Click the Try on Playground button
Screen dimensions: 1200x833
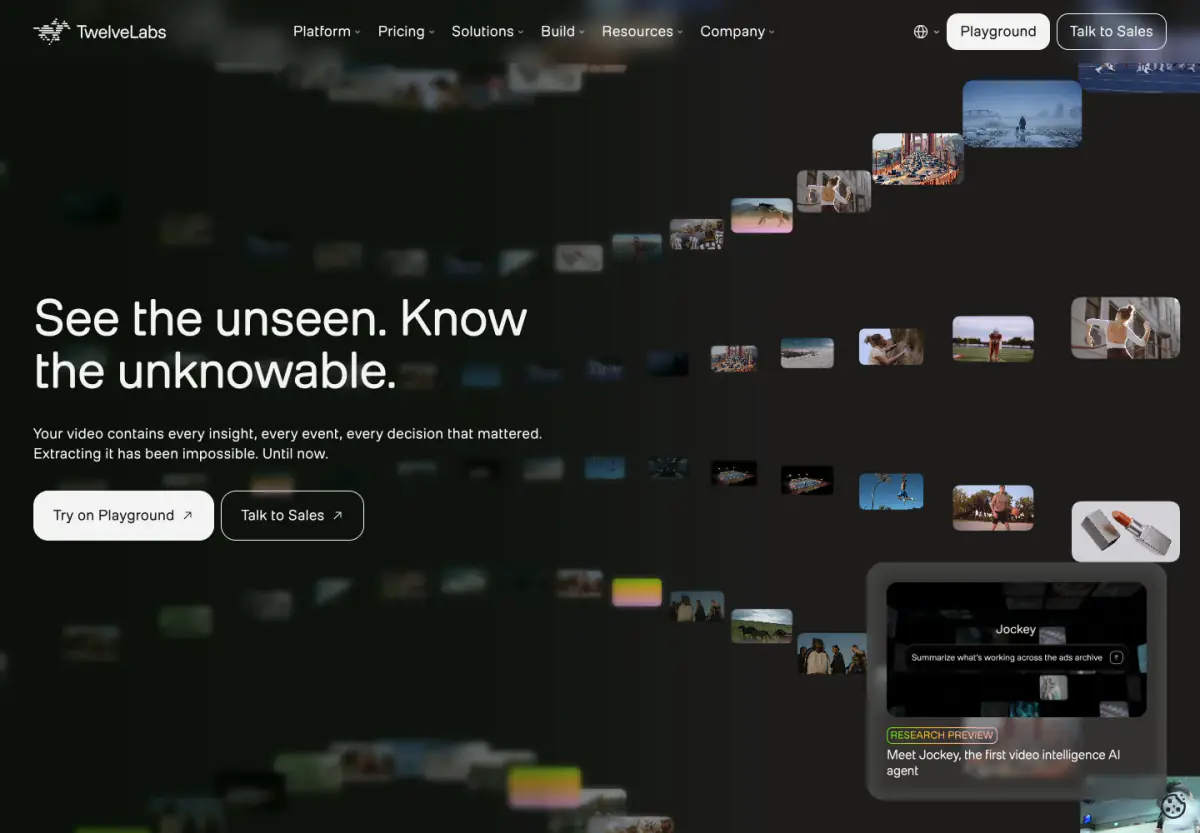point(123,515)
